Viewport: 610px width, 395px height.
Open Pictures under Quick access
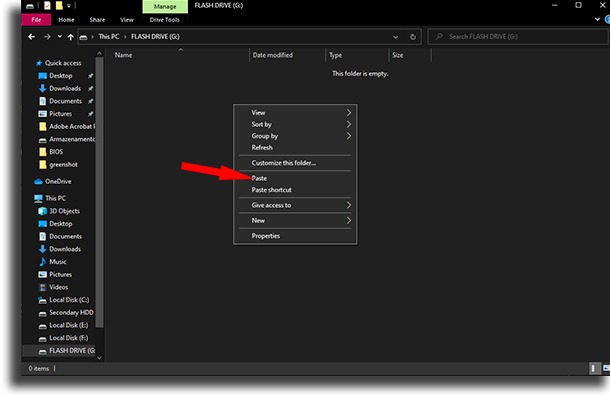pyautogui.click(x=60, y=114)
